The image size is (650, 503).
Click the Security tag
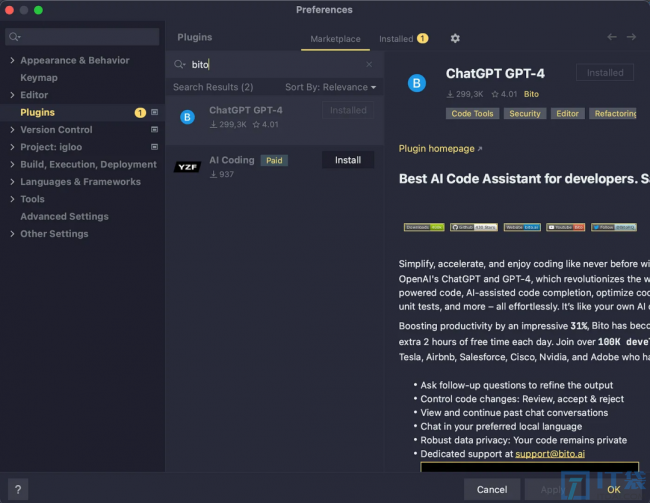(x=525, y=114)
